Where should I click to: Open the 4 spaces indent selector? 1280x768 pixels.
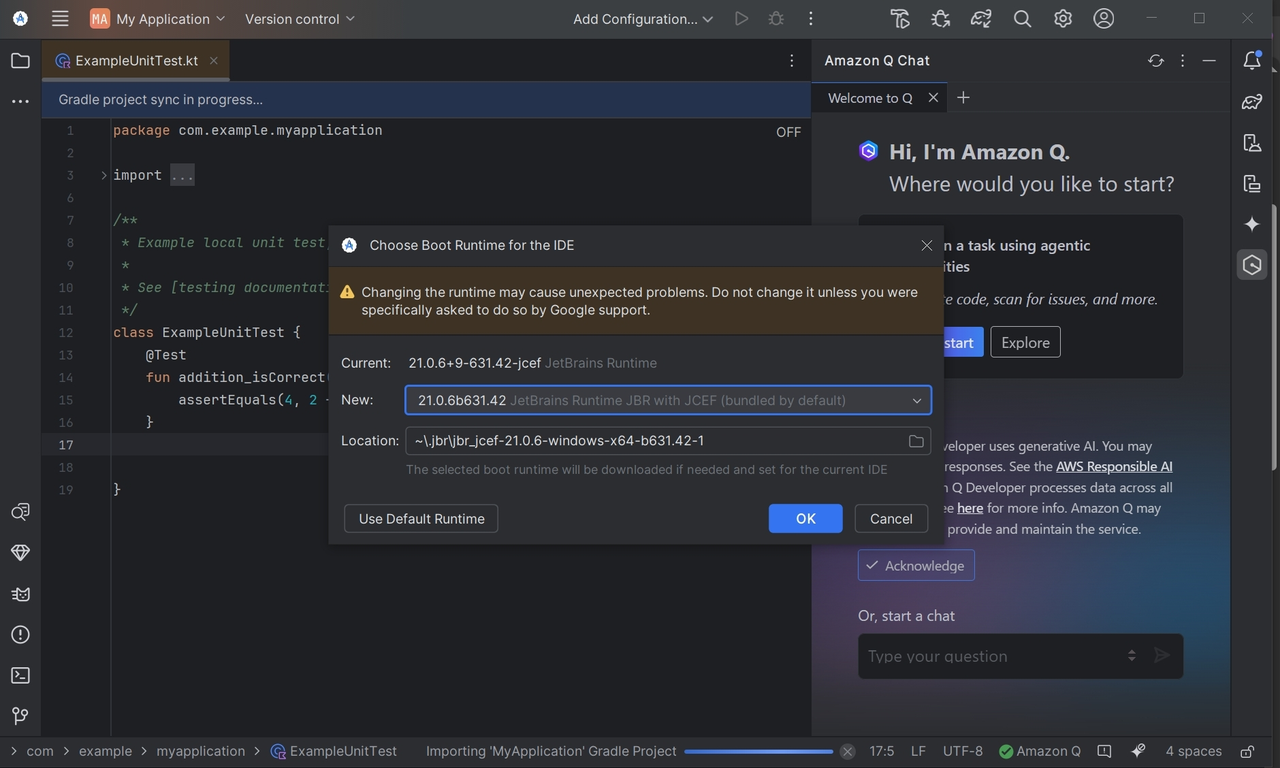tap(1193, 751)
